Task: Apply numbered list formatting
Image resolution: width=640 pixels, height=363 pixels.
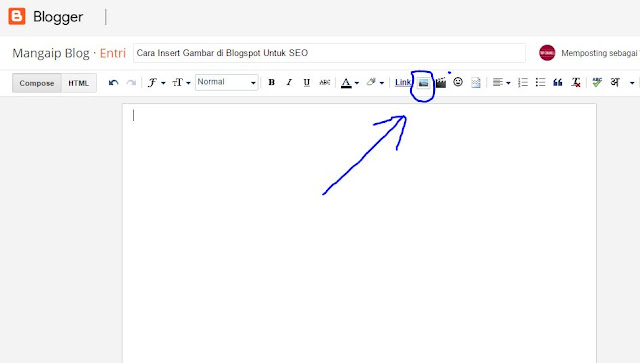Action: 523,83
